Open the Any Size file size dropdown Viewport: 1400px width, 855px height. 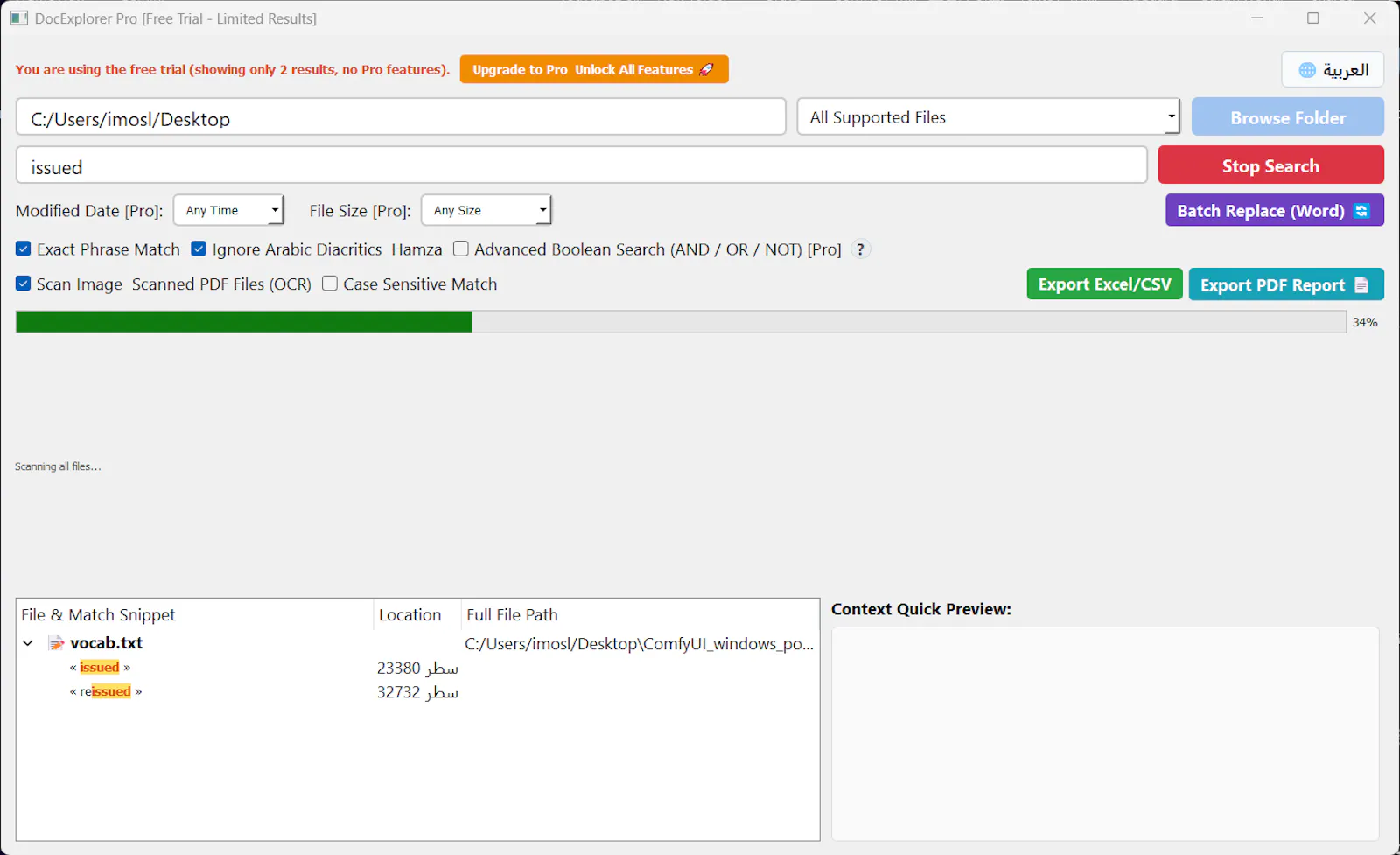pos(486,211)
